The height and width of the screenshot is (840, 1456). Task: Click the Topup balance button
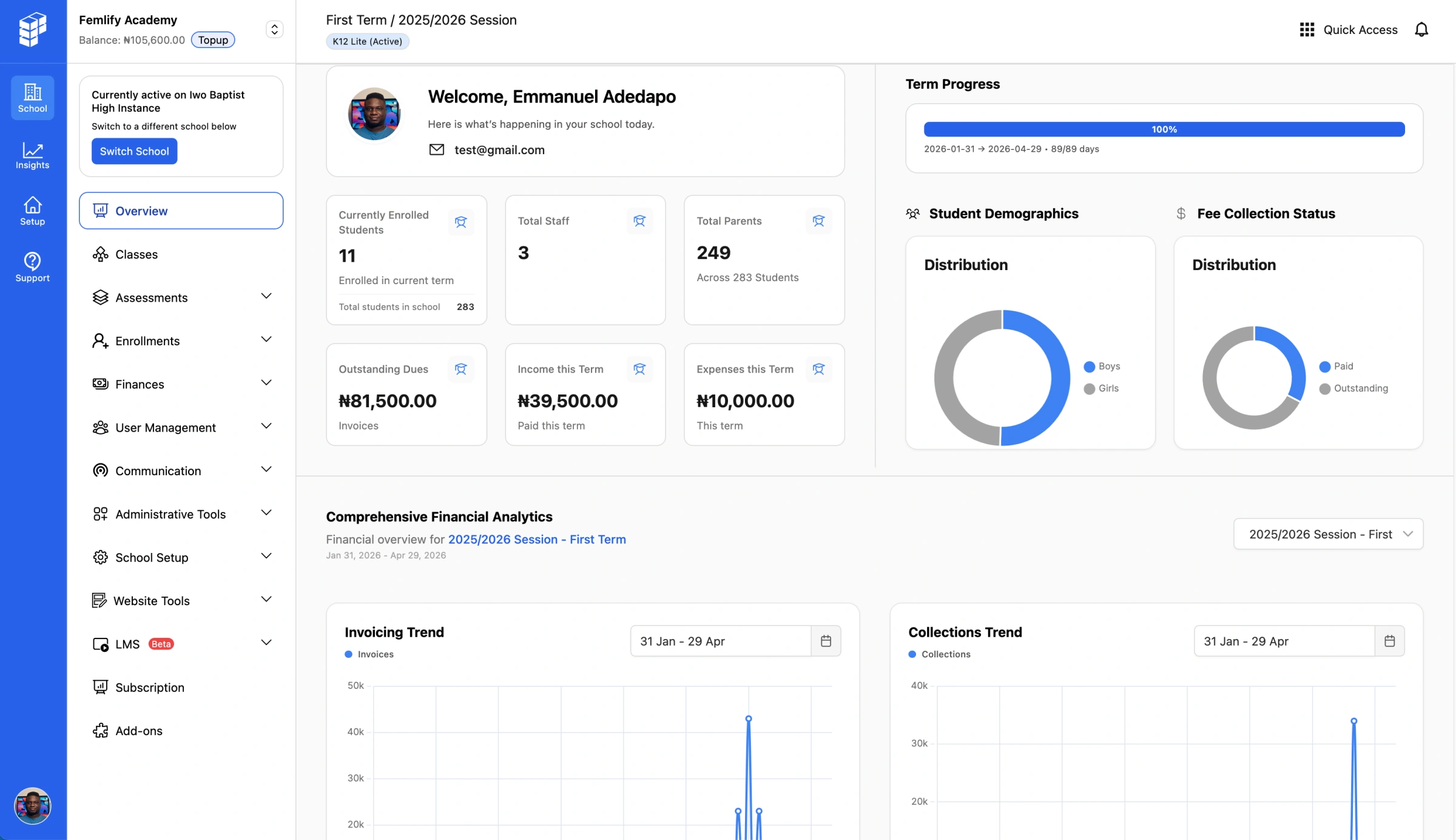click(213, 40)
